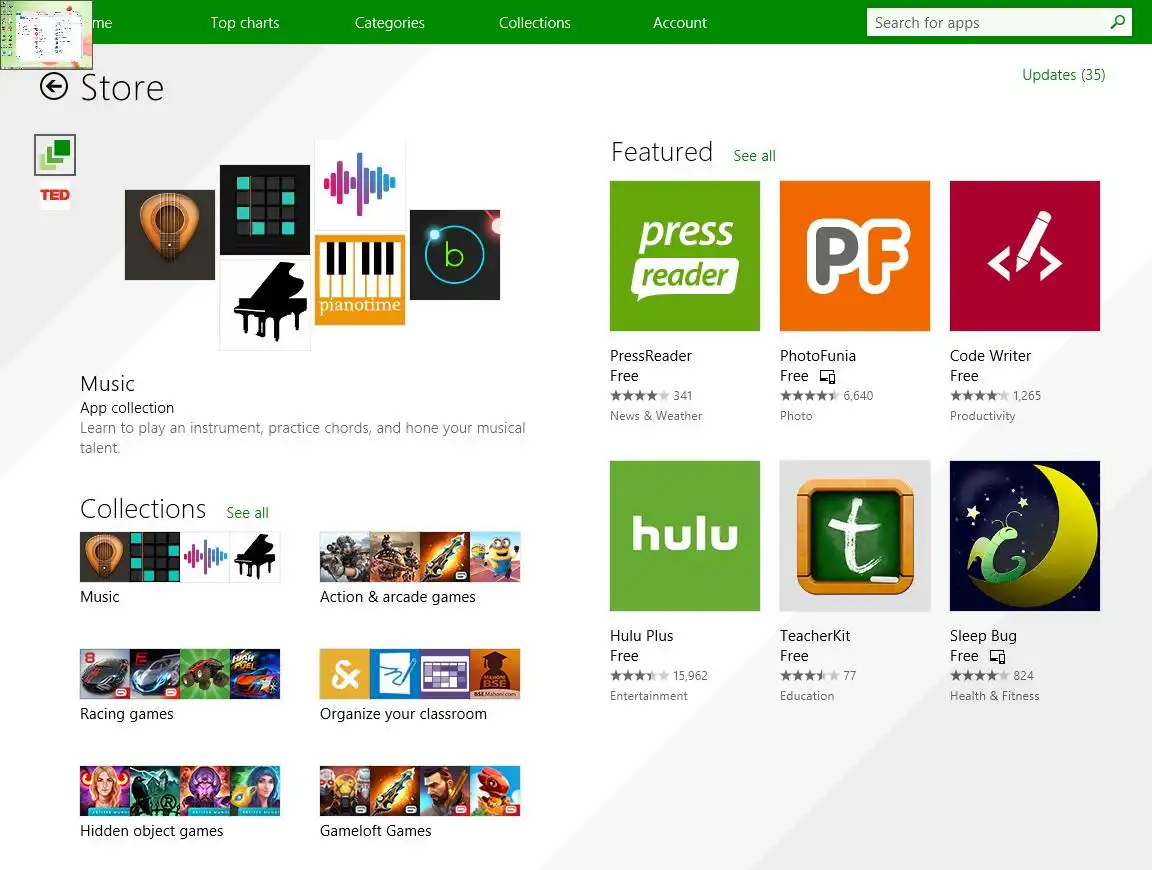Click the Organize your classroom label
This screenshot has width=1152, height=870.
pos(403,714)
